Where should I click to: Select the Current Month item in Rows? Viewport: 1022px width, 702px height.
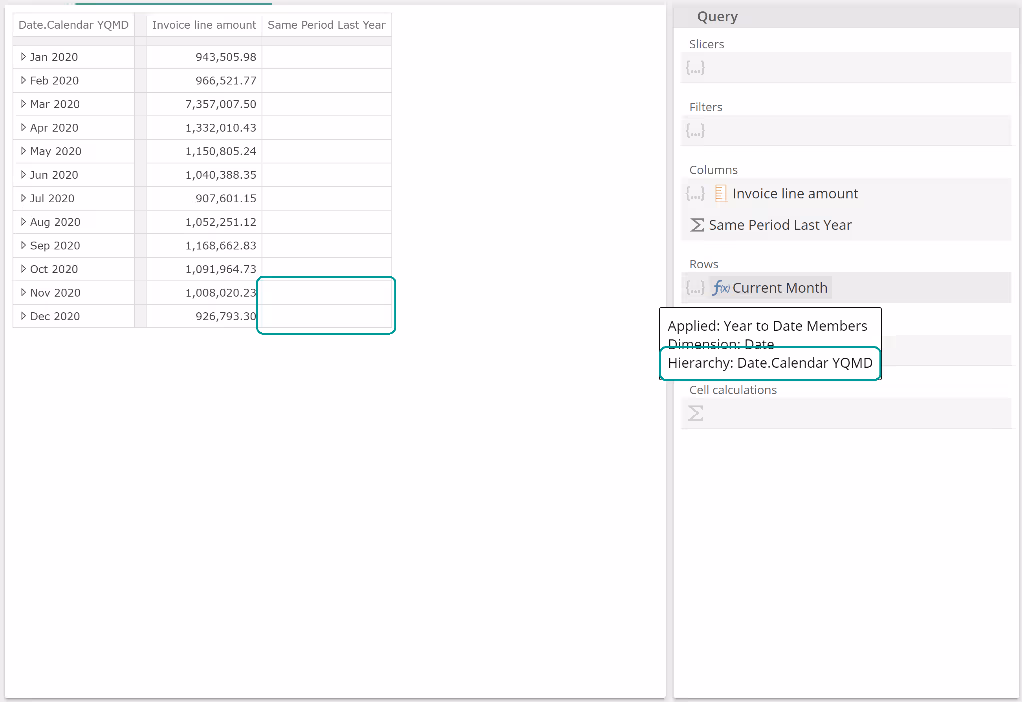780,288
